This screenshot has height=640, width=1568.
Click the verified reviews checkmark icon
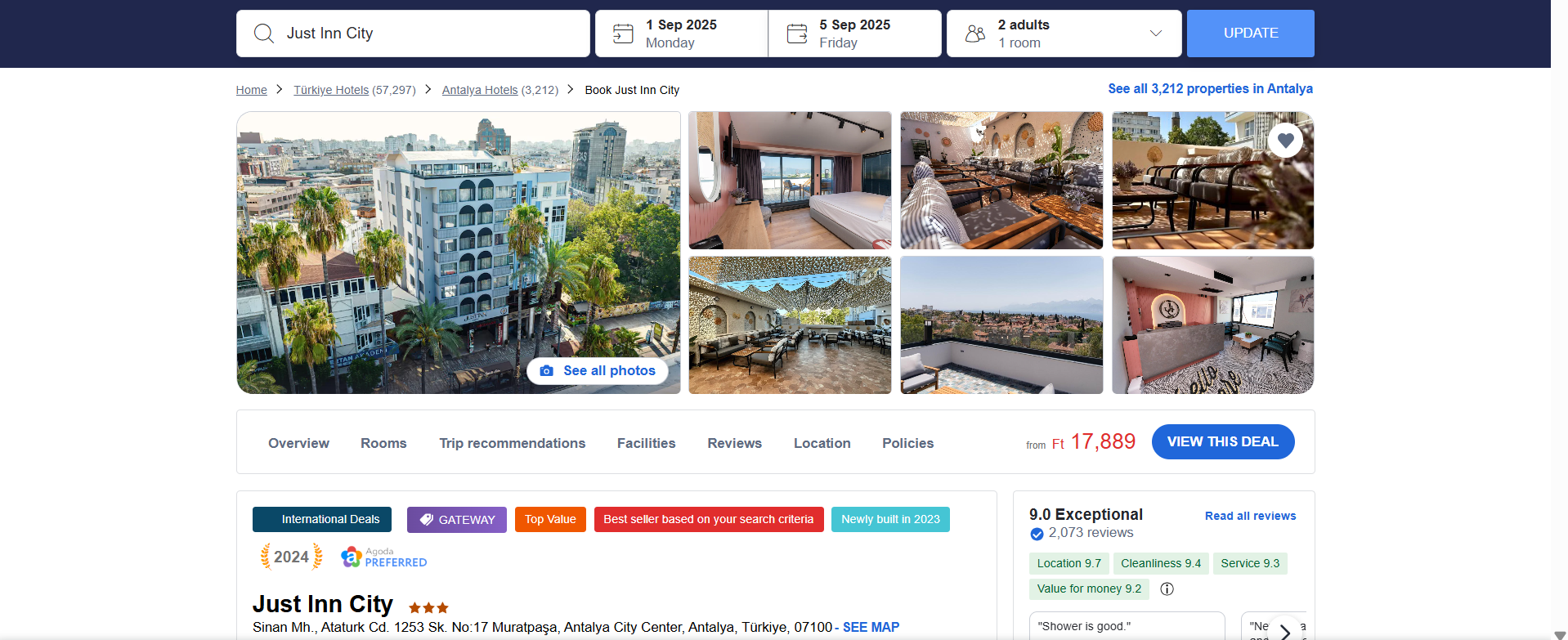(x=1037, y=534)
